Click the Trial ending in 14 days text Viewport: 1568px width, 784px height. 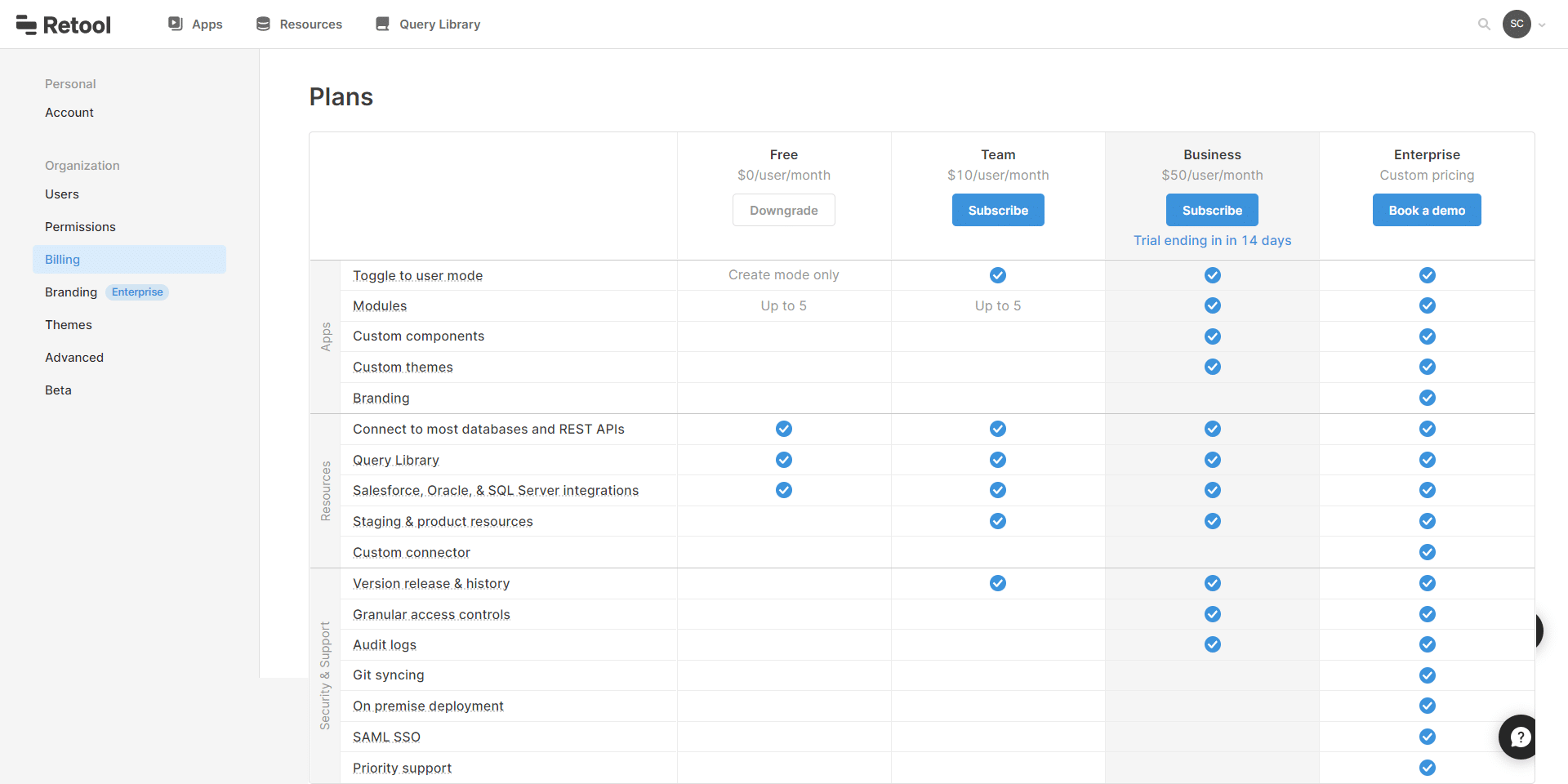1212,240
